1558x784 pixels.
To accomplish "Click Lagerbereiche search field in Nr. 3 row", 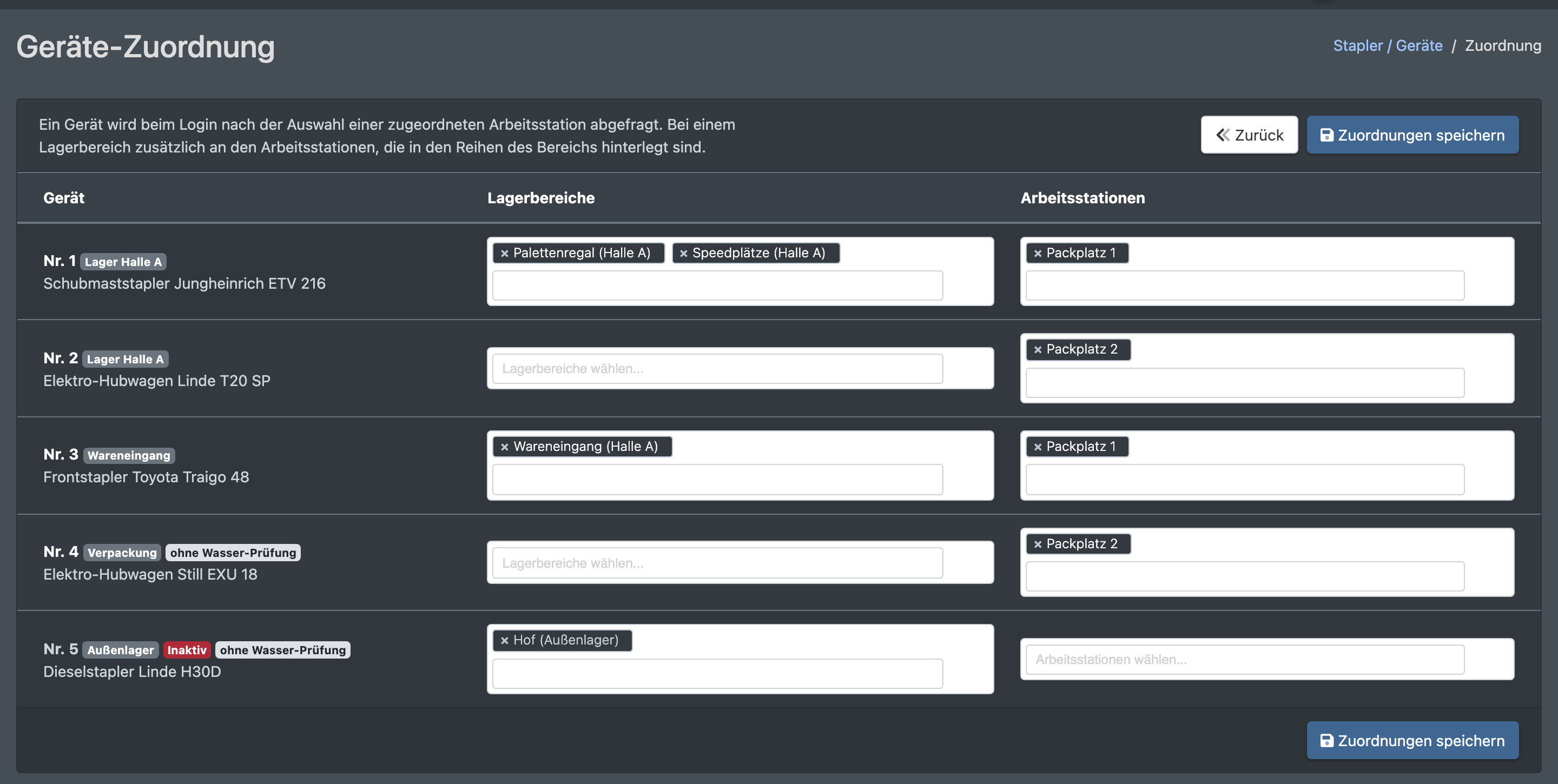I will click(717, 480).
